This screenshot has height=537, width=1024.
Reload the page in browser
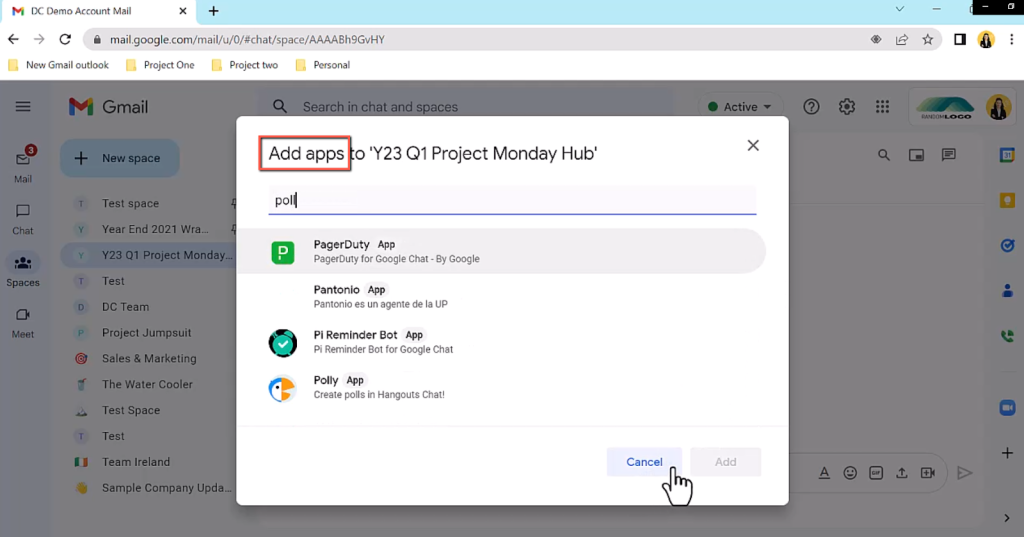pos(65,39)
